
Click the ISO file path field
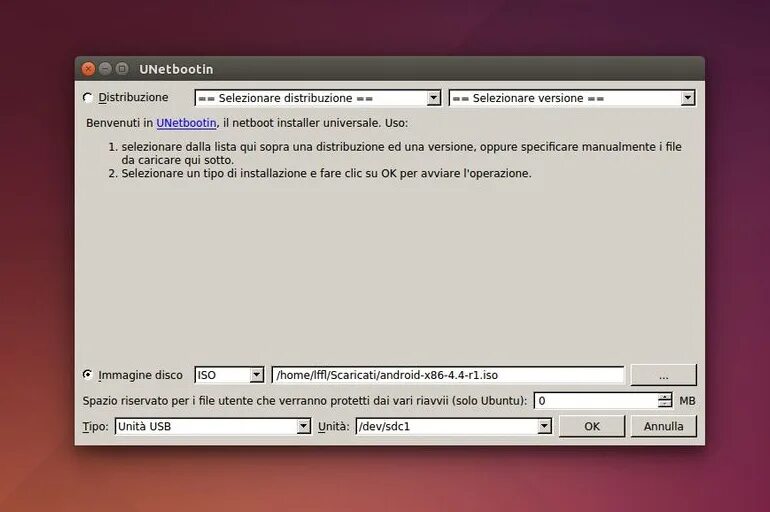[448, 375]
